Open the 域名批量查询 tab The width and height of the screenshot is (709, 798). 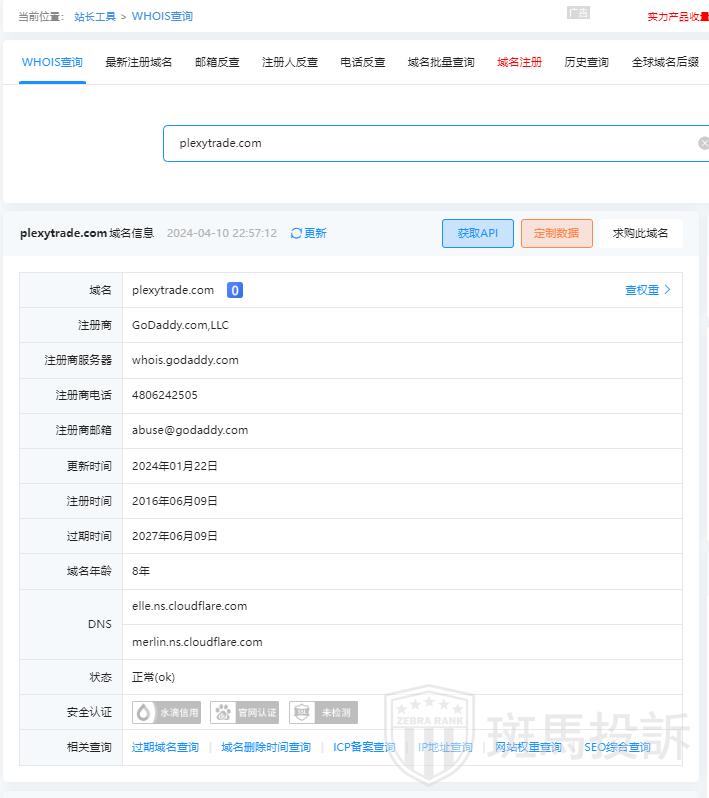point(441,62)
